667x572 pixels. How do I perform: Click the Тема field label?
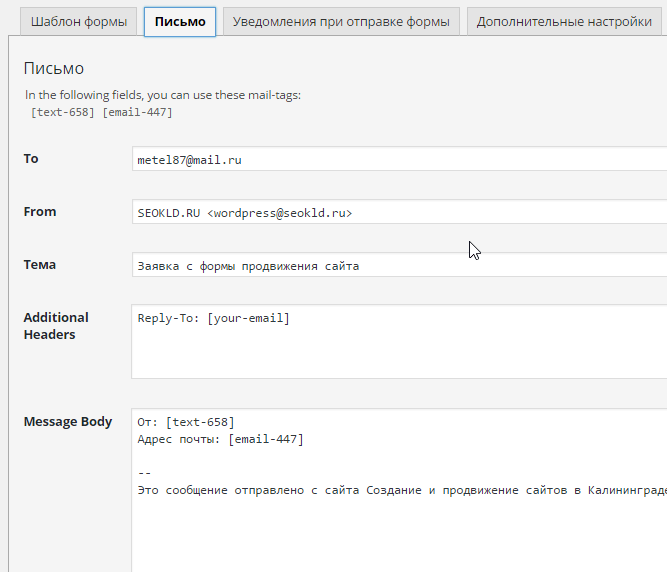40,265
